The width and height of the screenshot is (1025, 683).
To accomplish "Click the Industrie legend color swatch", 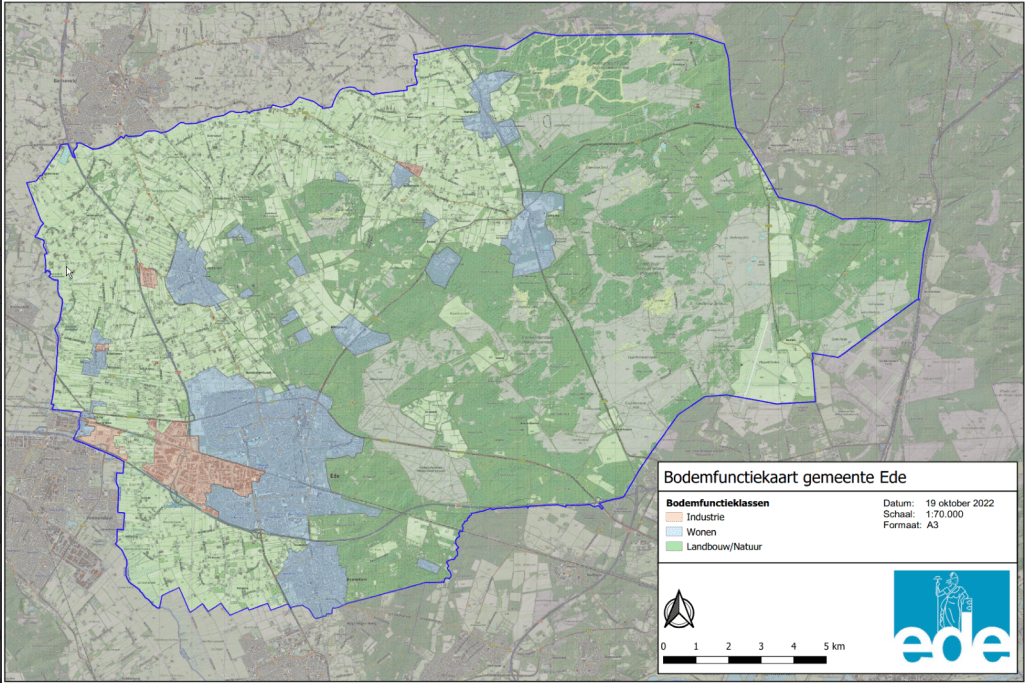I will tap(675, 518).
